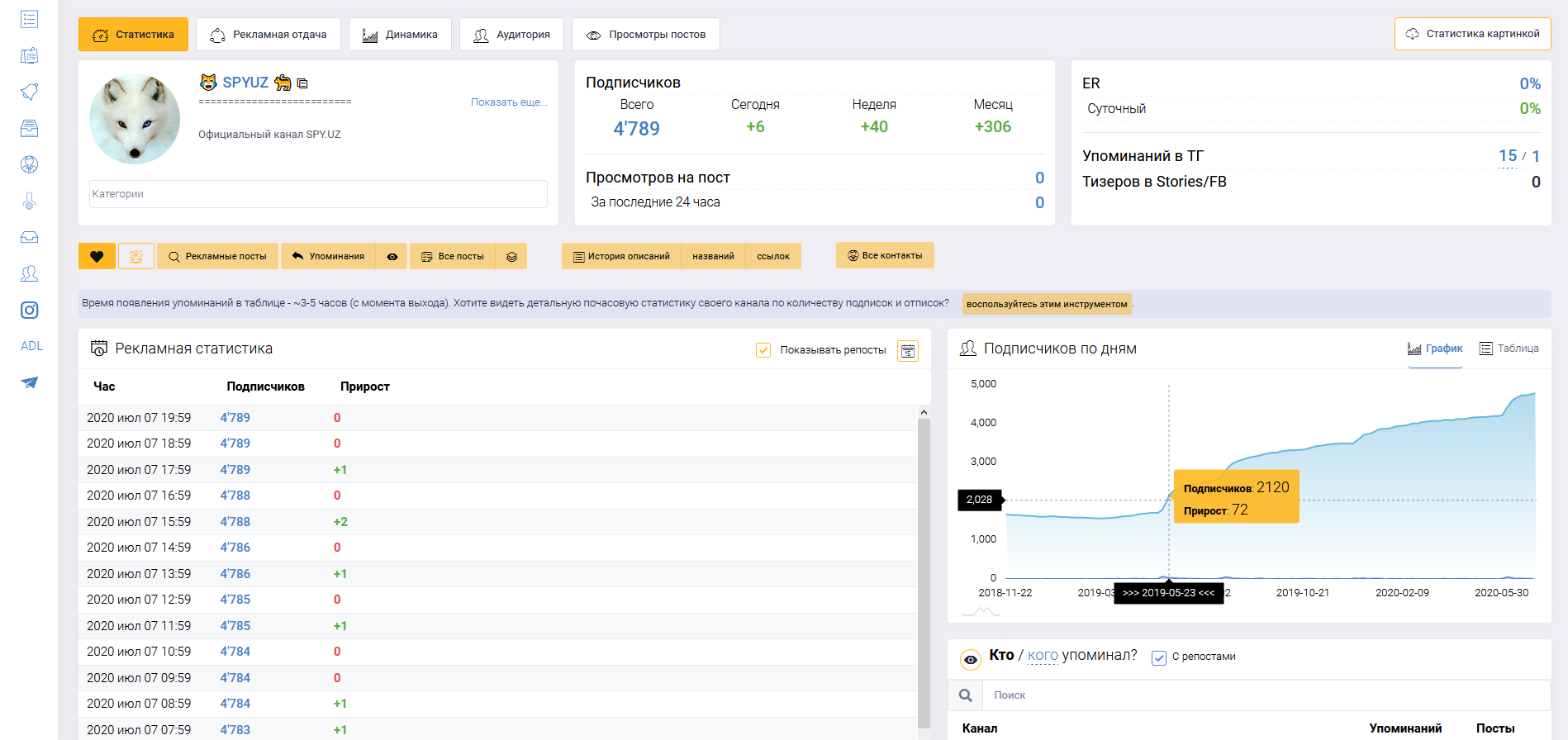Viewport: 1568px width, 740px height.
Task: Click the monthly subscribers value +306
Action: click(x=992, y=127)
